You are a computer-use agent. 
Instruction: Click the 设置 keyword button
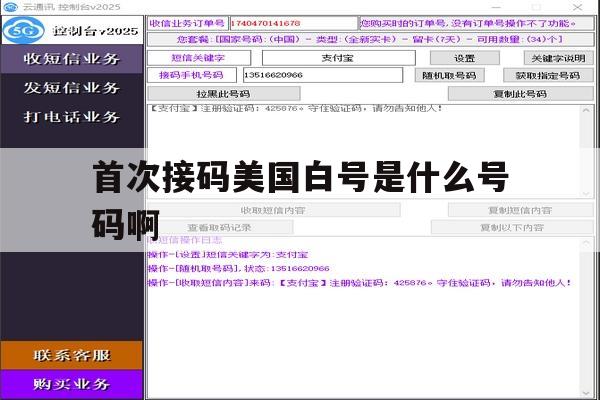[x=465, y=58]
